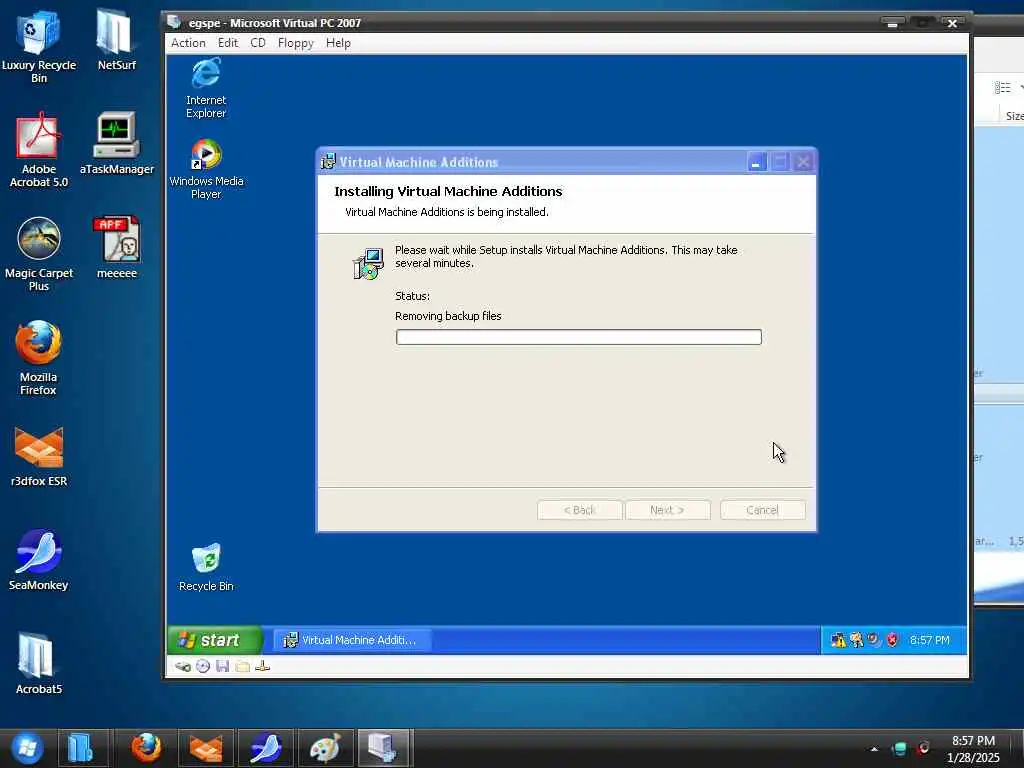This screenshot has height=768, width=1024.
Task: Open Luxury Recycle Bin on host desktop
Action: [39, 47]
